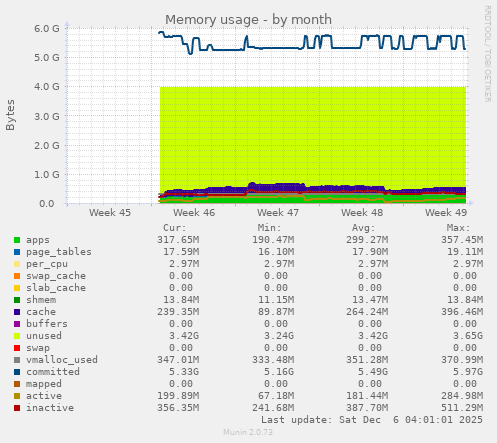Click the buffers magenta legend swatch

[x=17, y=324]
